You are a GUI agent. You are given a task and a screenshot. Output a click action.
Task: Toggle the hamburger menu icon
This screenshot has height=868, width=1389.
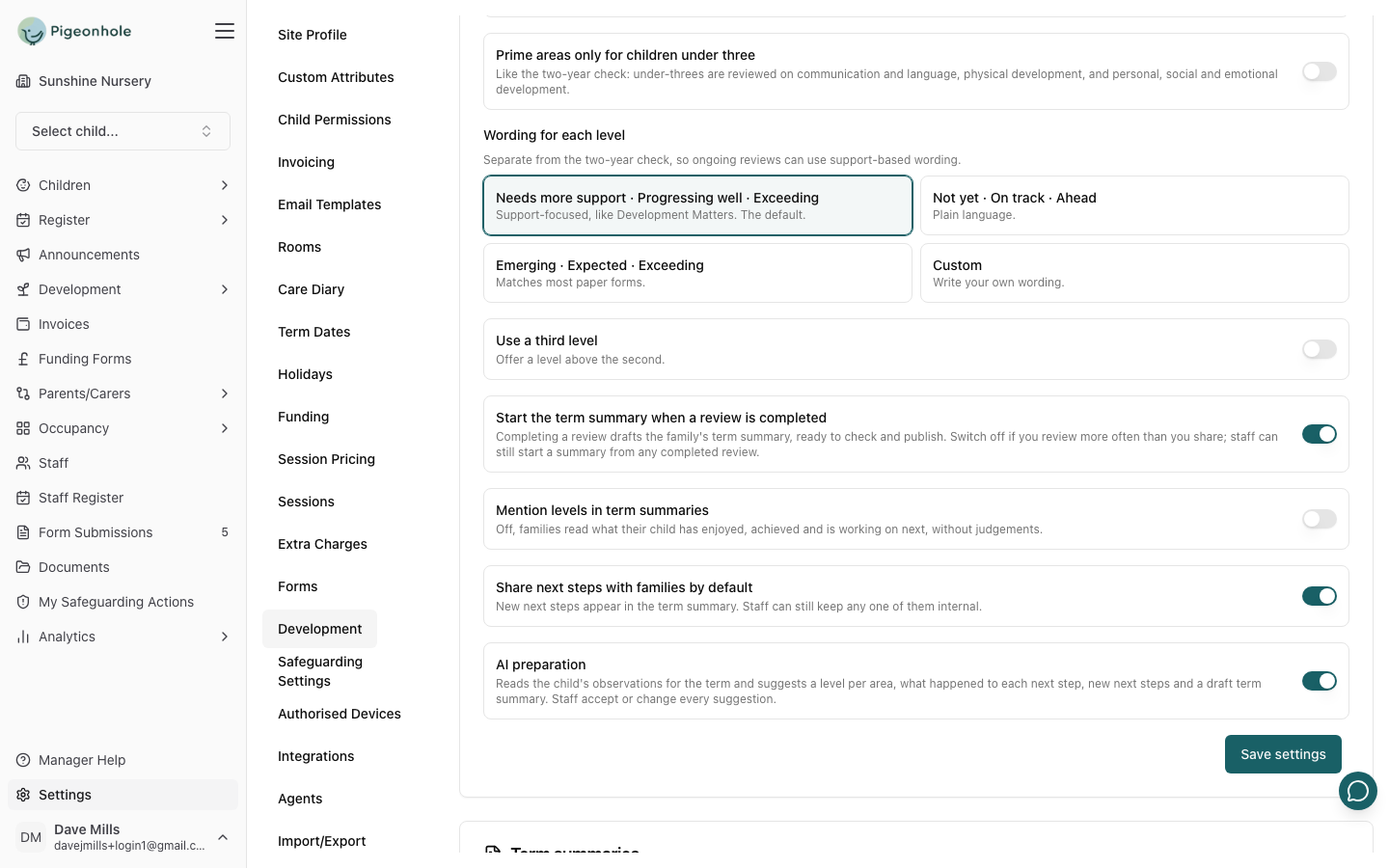coord(225,31)
